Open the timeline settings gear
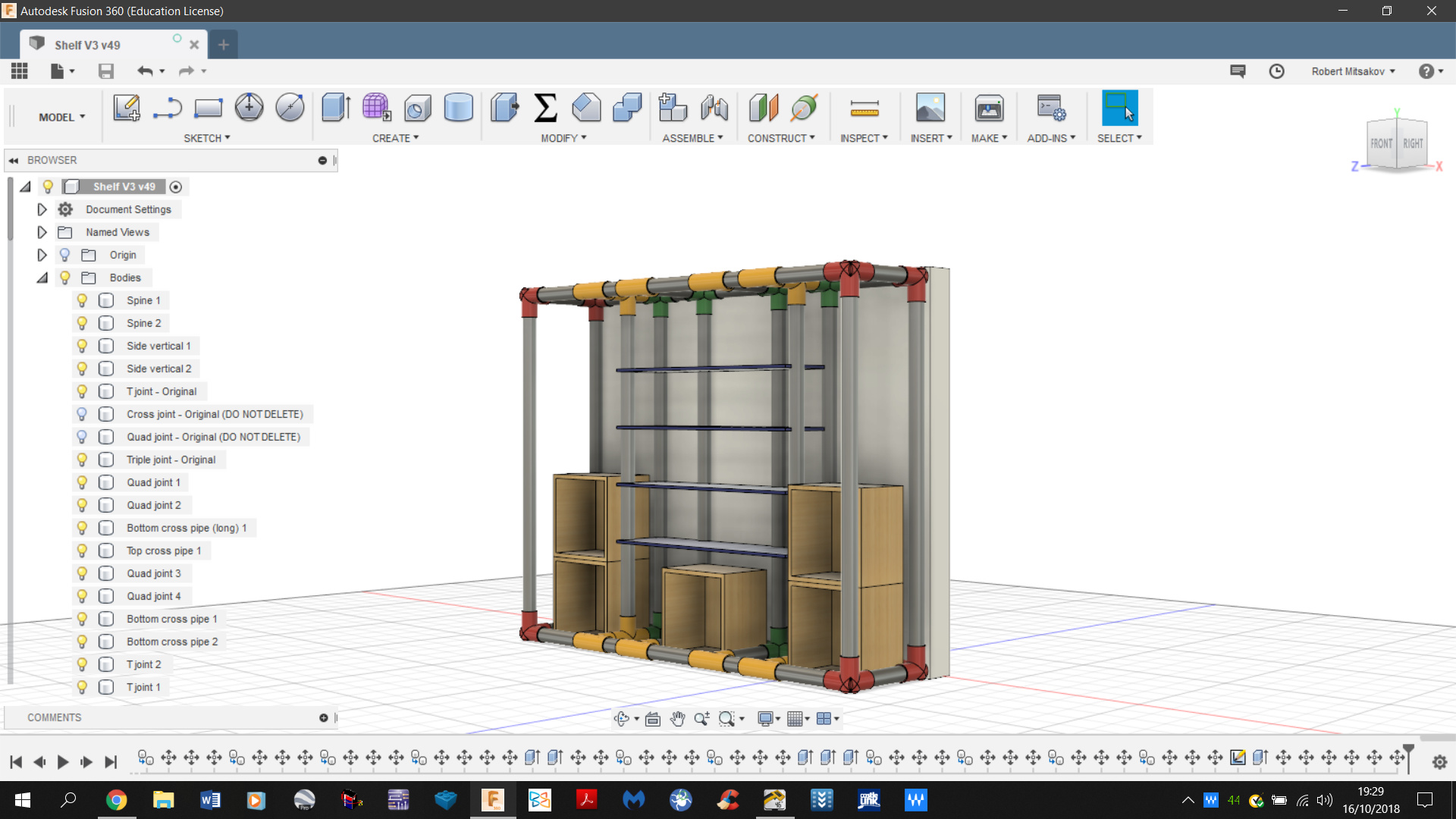Screen dimensions: 1456x819 point(1439,762)
